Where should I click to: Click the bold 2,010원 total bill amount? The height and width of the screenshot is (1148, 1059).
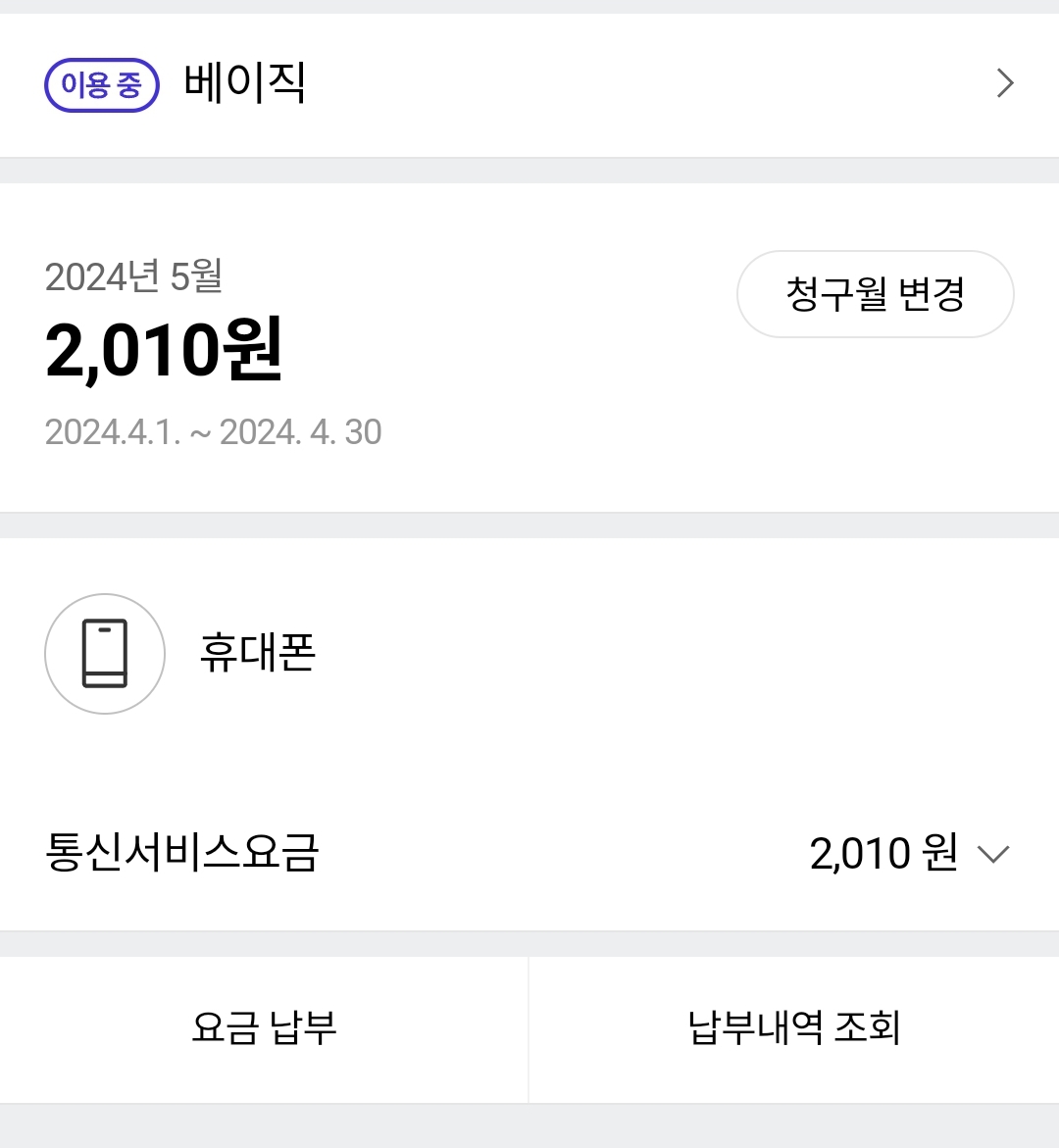click(x=164, y=350)
